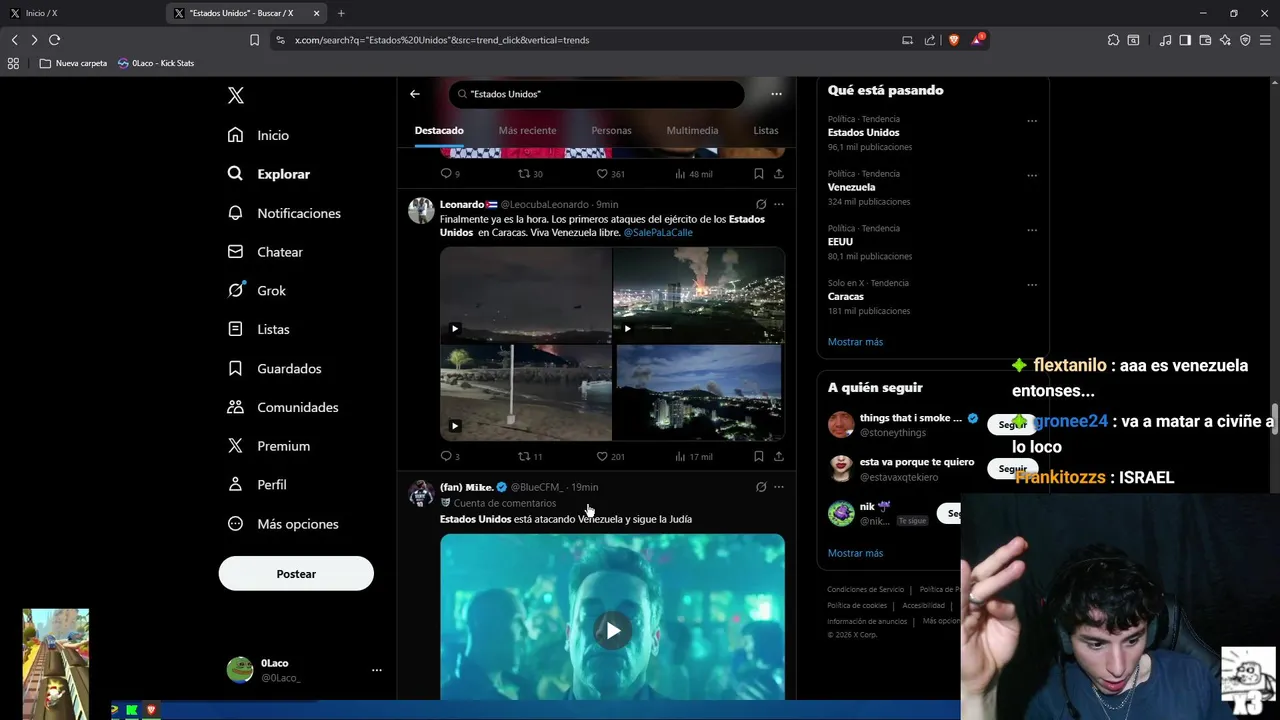Click the X logo in sidebar
The height and width of the screenshot is (720, 1280).
(x=236, y=95)
